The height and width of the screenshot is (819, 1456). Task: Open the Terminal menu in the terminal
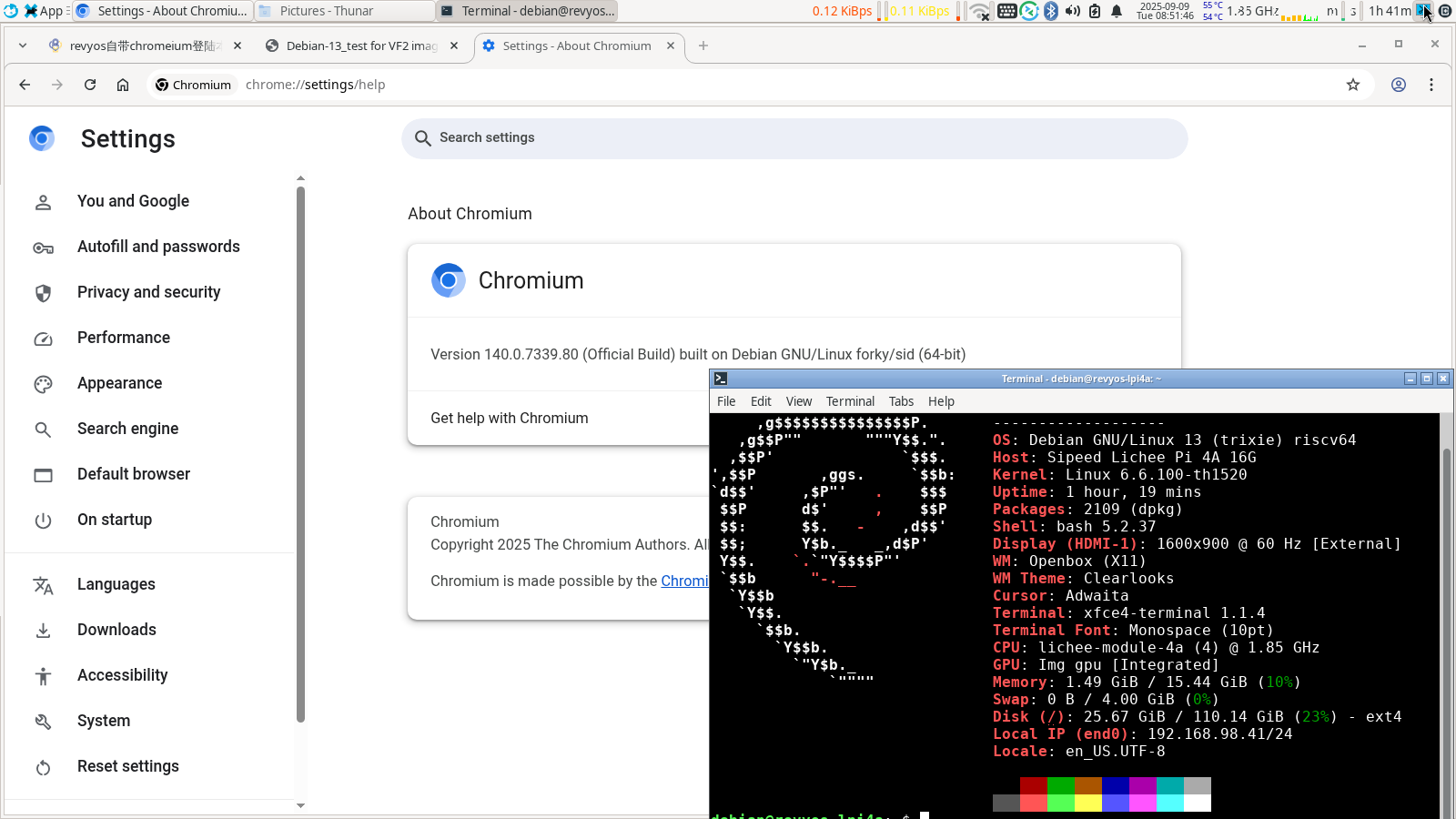850,401
